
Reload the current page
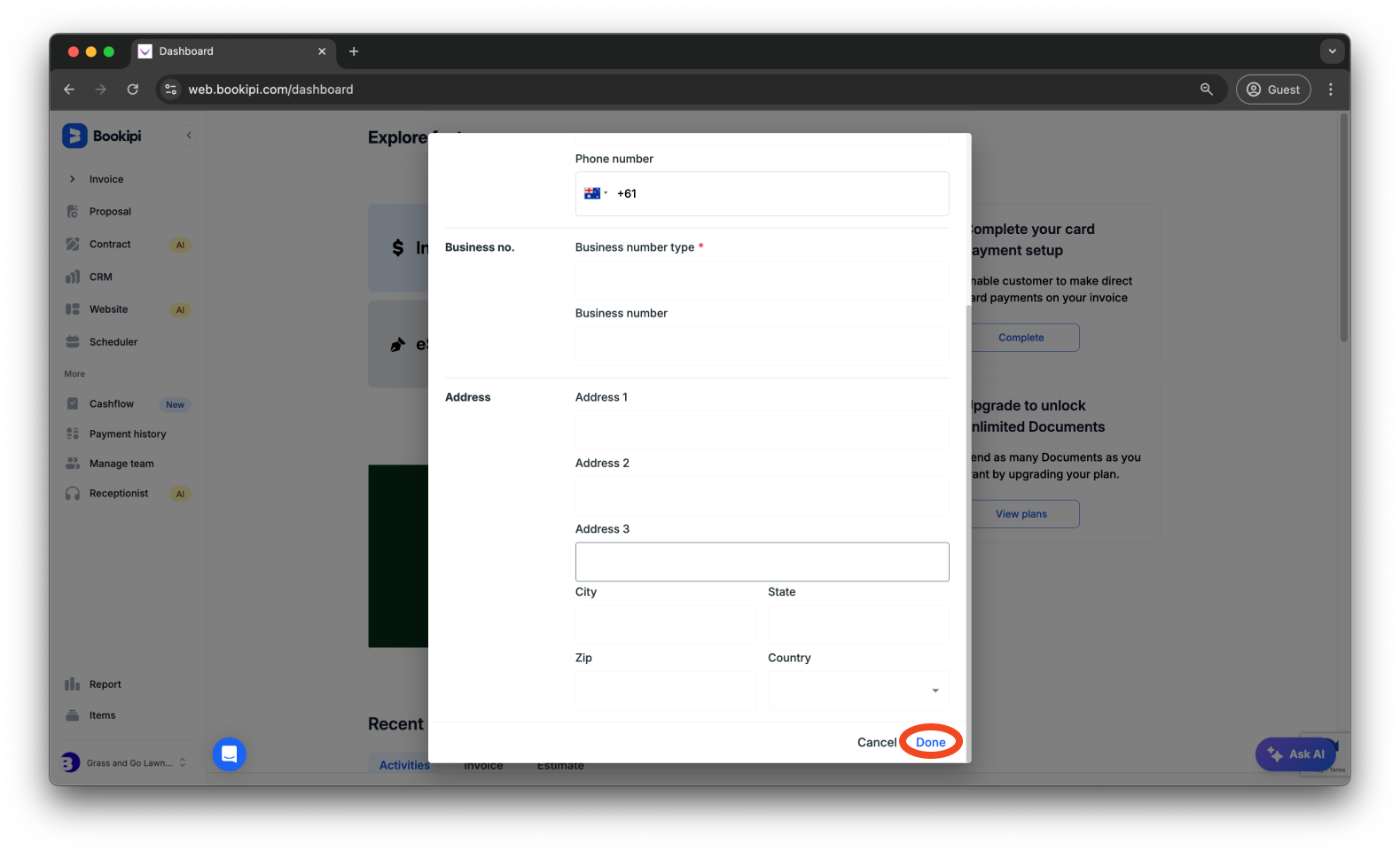click(133, 90)
